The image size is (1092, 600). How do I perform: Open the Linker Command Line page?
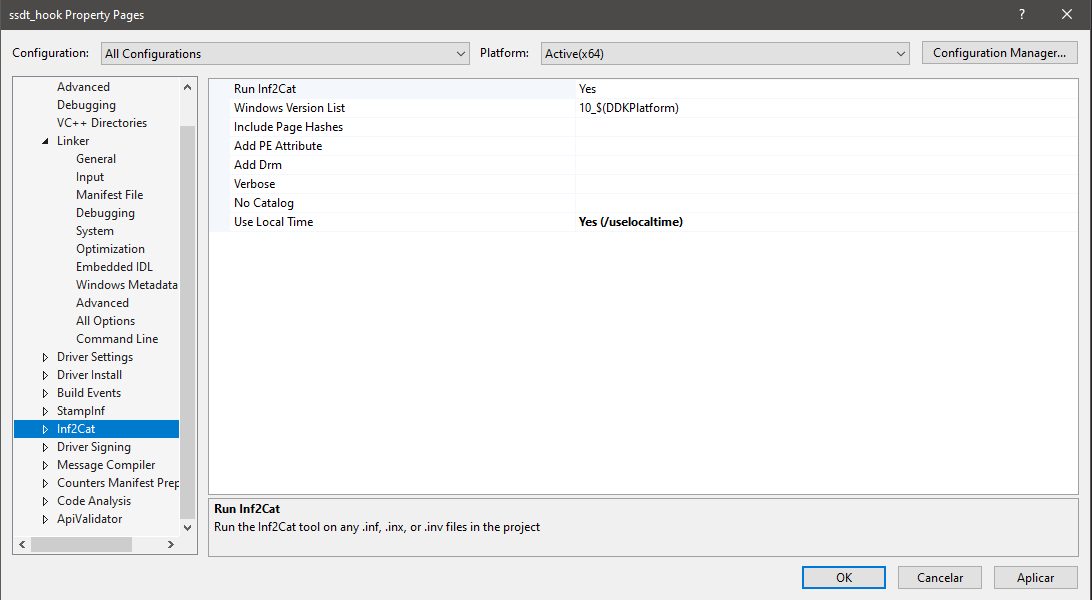pyautogui.click(x=117, y=339)
